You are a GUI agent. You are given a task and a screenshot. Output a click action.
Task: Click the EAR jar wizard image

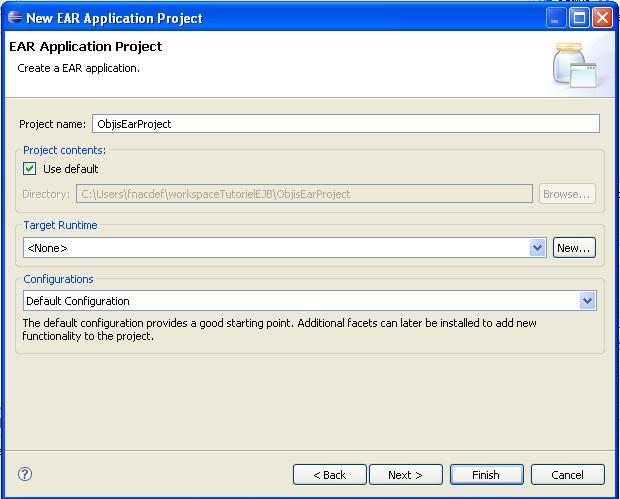click(x=575, y=65)
